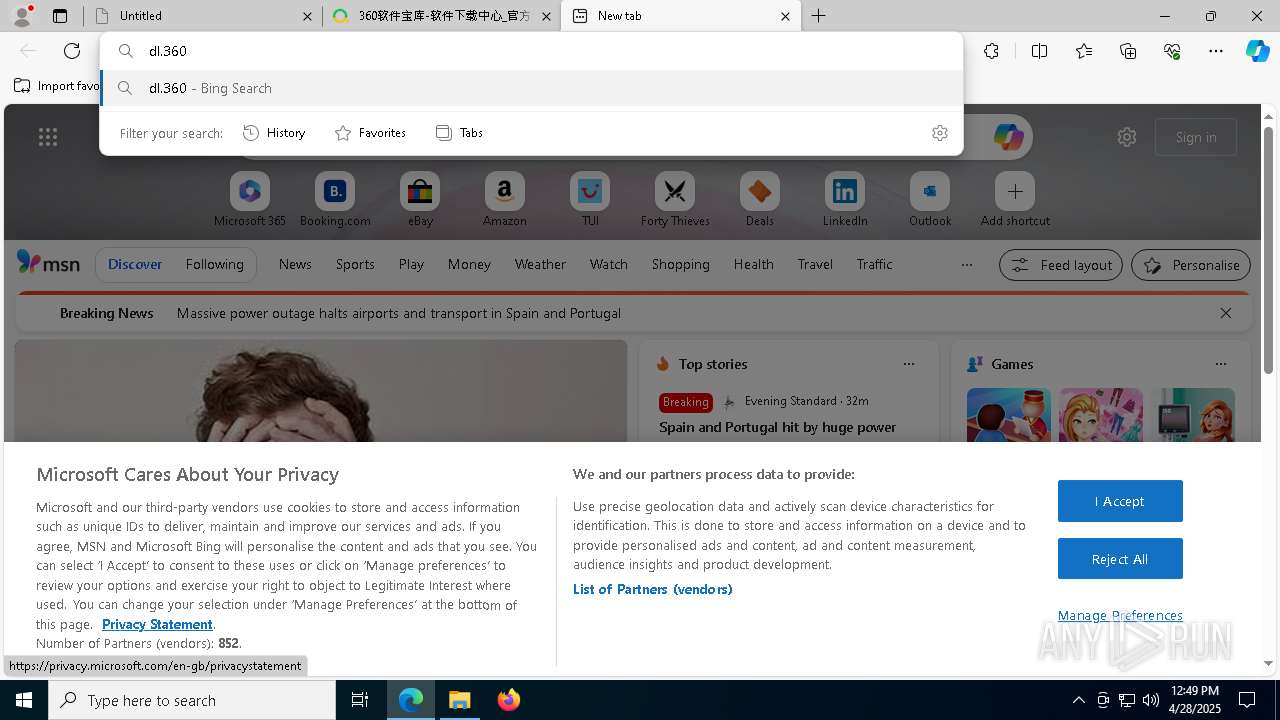1280x720 pixels.
Task: Open the Booking.com shortcut
Action: 335,200
